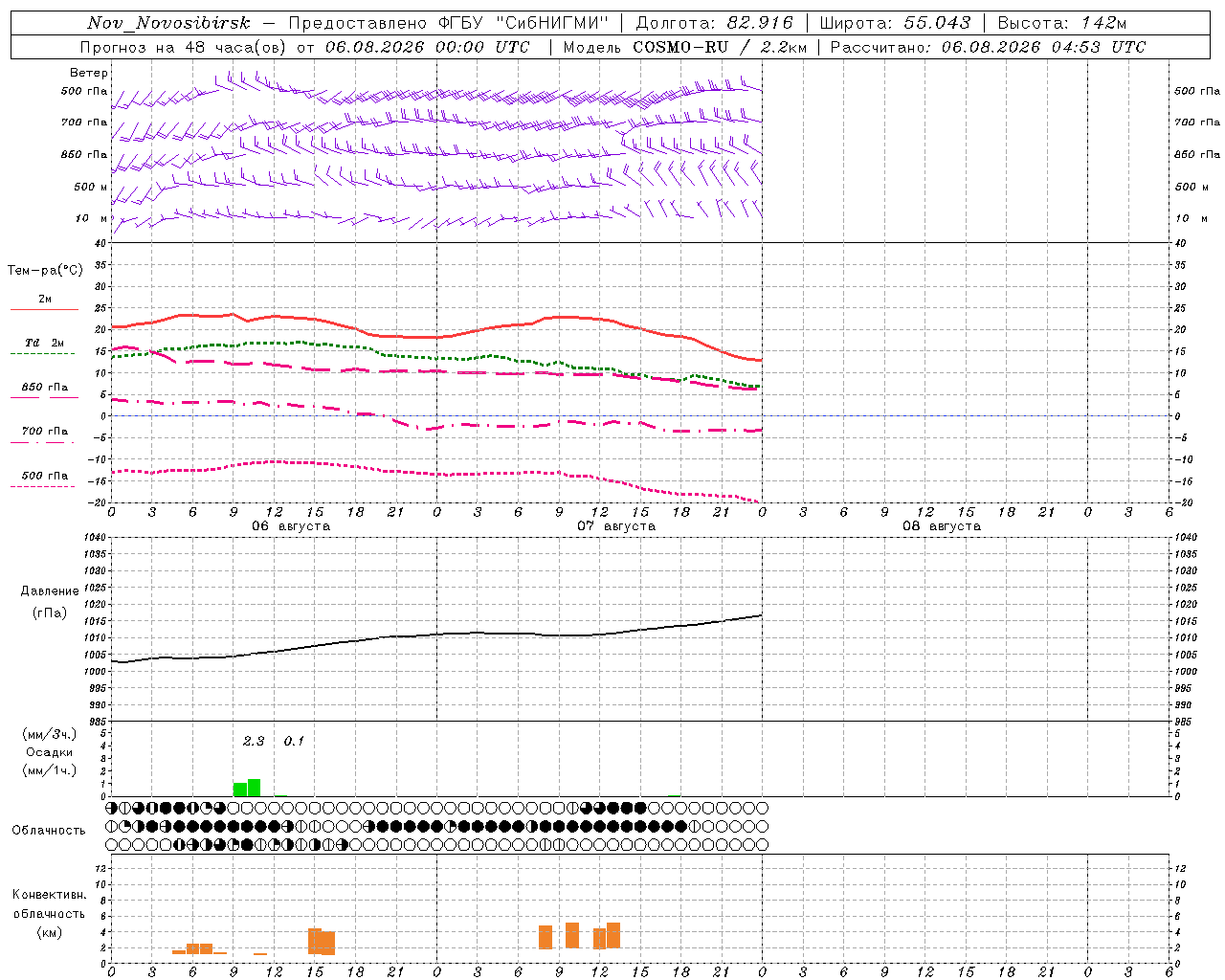Select the 06 августа date label

pyautogui.click(x=290, y=526)
